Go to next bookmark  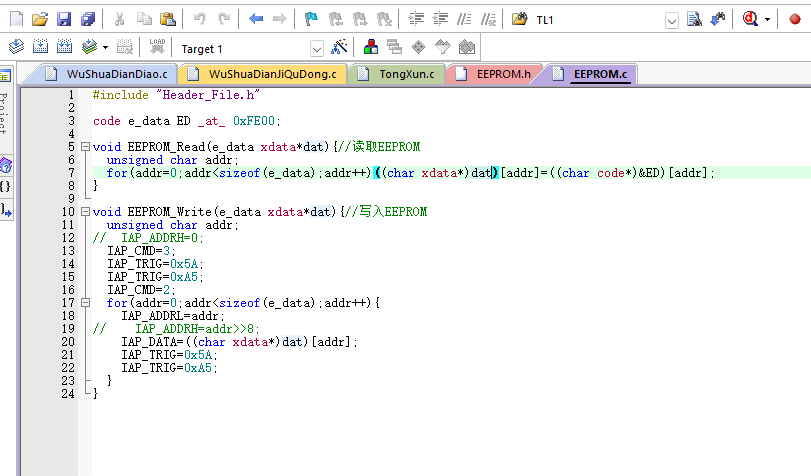tap(359, 20)
